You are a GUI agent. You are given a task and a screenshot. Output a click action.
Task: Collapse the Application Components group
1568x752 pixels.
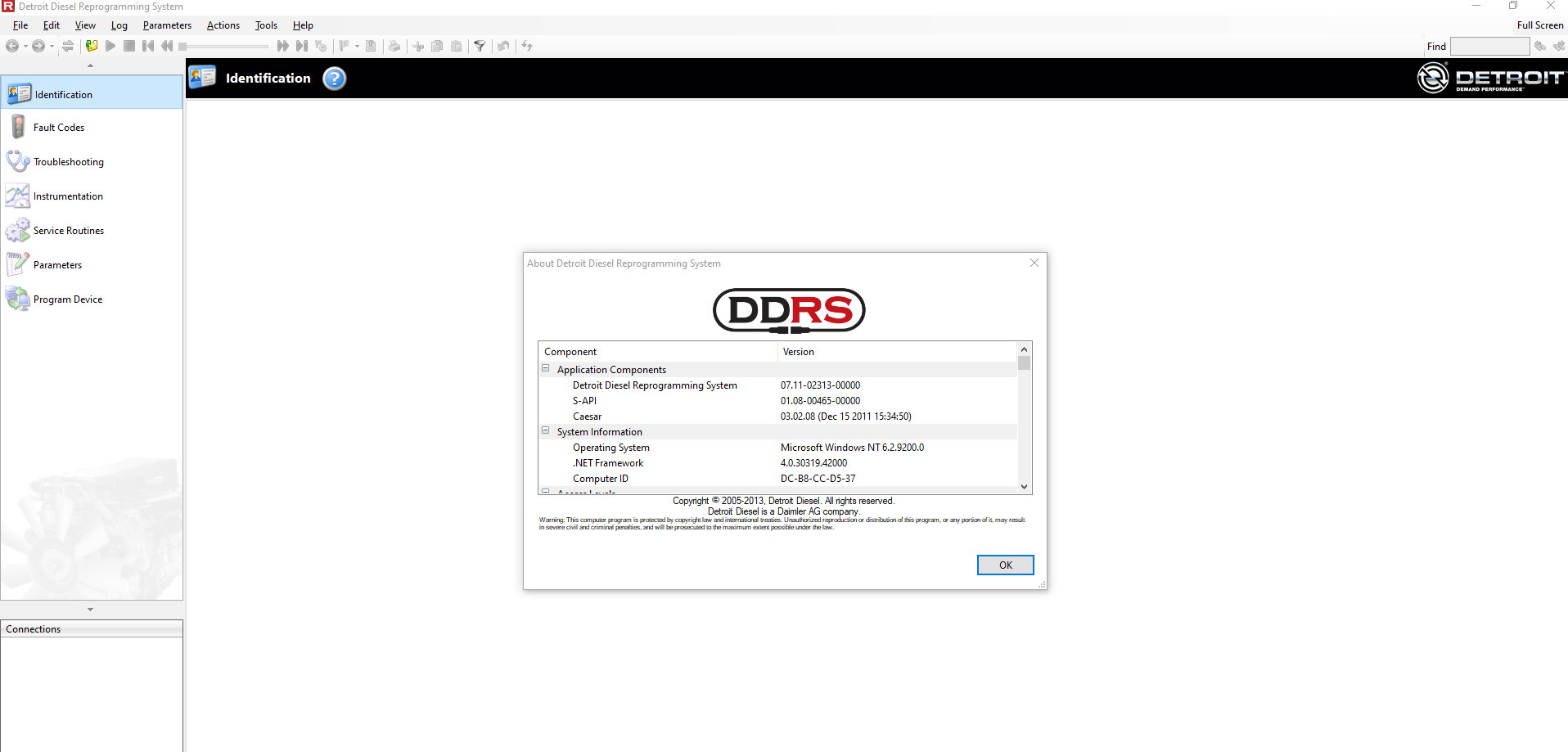(x=546, y=369)
